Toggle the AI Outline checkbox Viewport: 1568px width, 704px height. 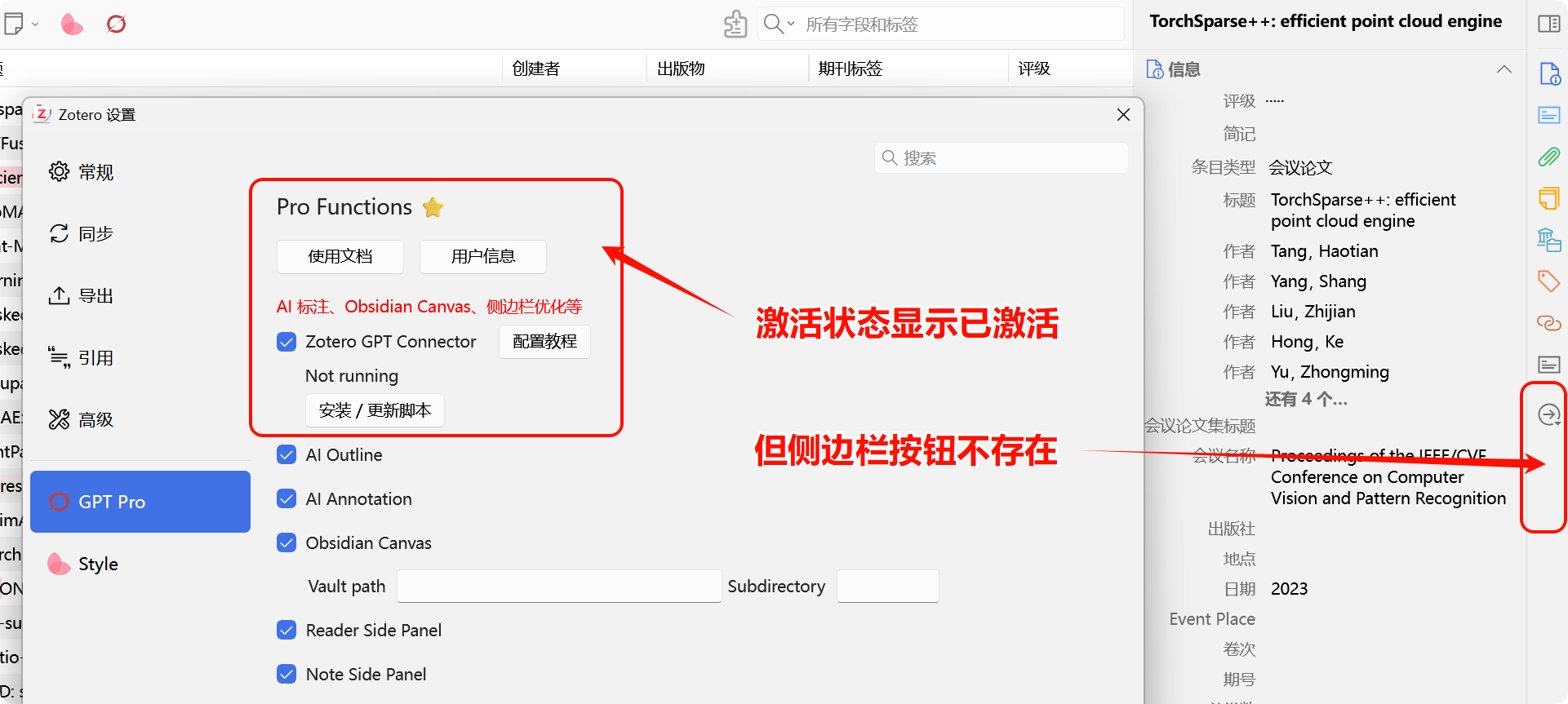coord(287,454)
